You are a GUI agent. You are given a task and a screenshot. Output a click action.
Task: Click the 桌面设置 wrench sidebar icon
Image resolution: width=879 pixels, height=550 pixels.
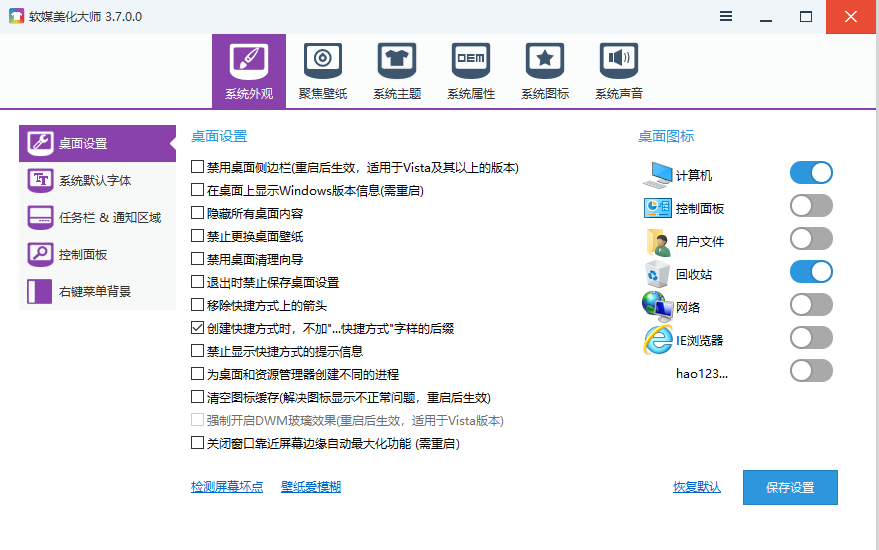point(40,144)
